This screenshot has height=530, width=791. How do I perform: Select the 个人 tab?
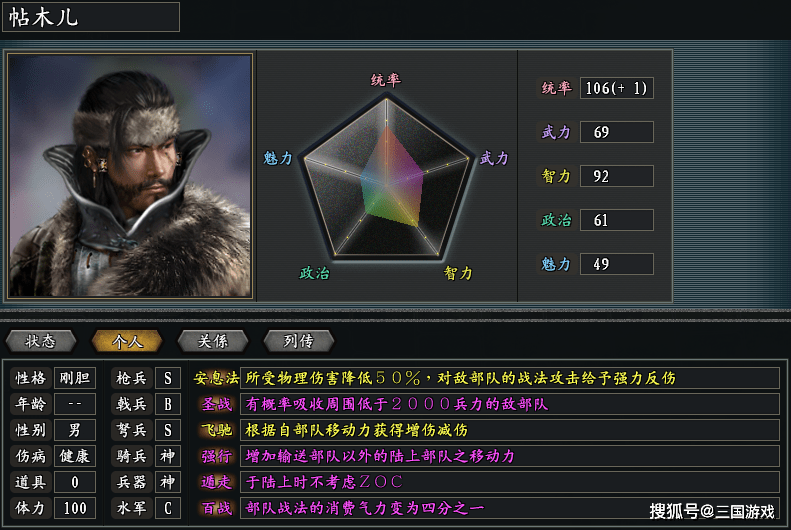point(127,341)
